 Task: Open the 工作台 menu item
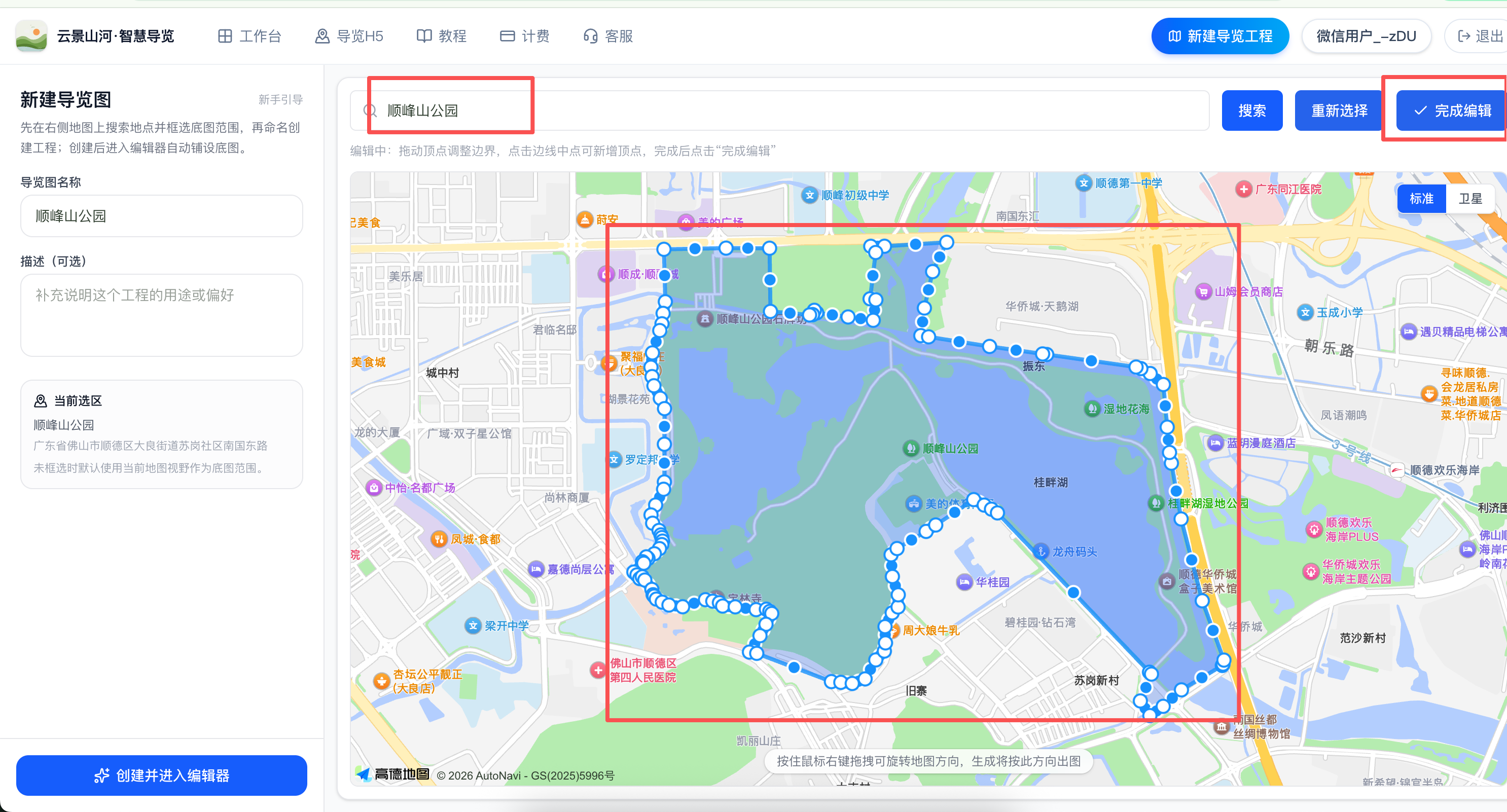click(249, 36)
